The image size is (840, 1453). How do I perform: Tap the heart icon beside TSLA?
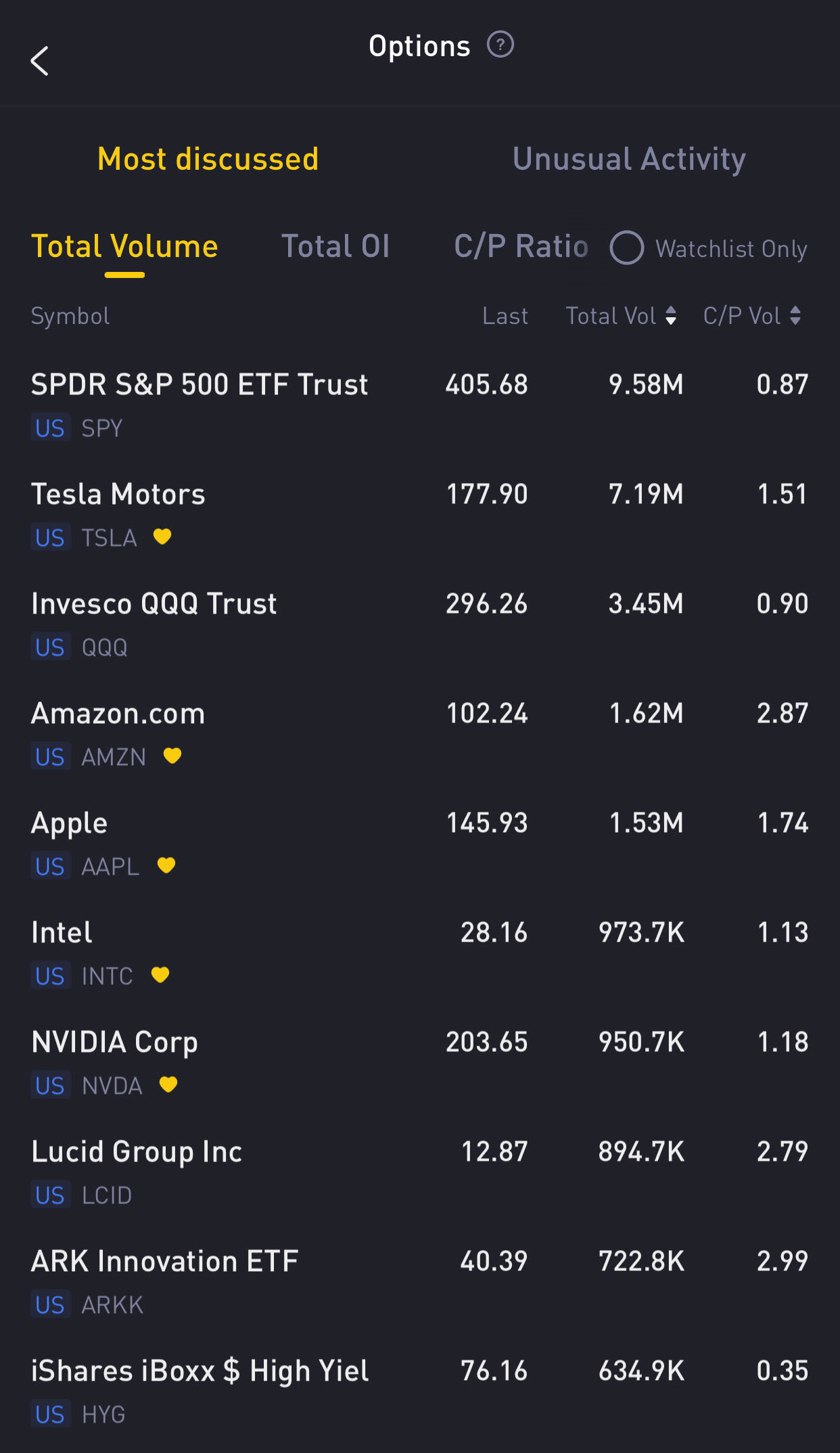click(162, 536)
